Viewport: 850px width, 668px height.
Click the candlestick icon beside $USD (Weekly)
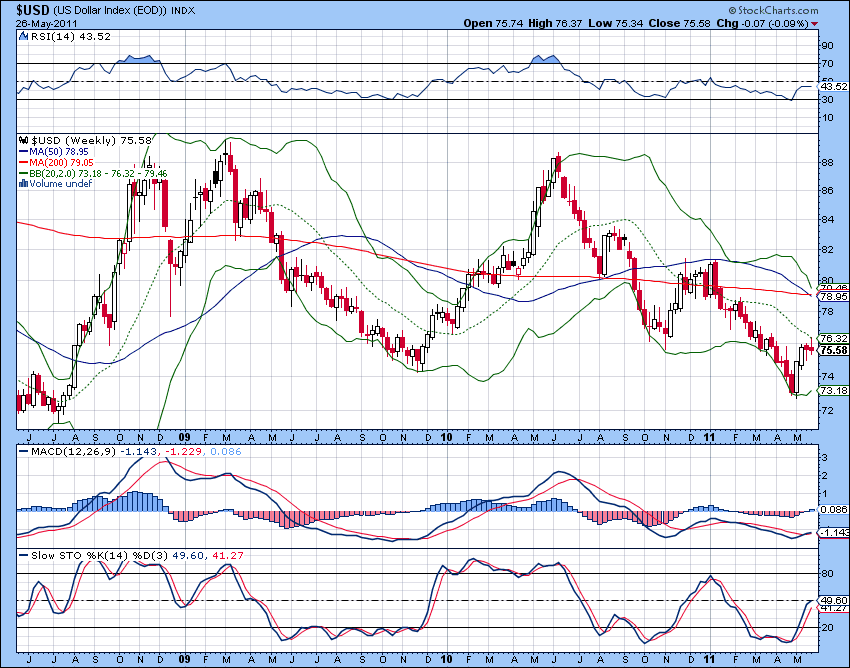24,140
